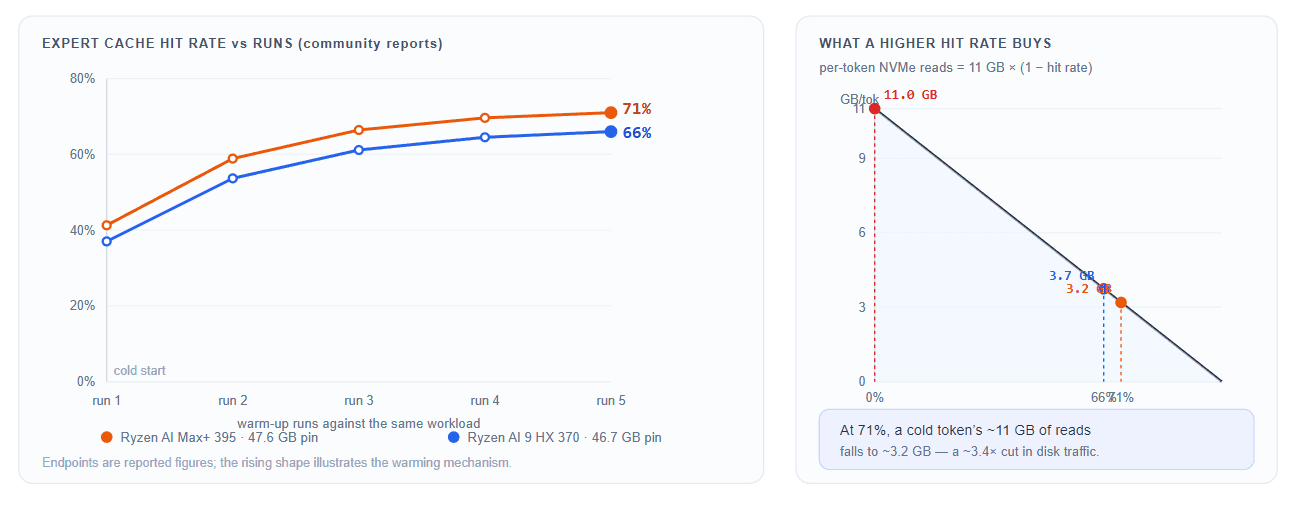
Task: Click the 'Expert cache hit rate vs runs' title
Action: [242, 43]
